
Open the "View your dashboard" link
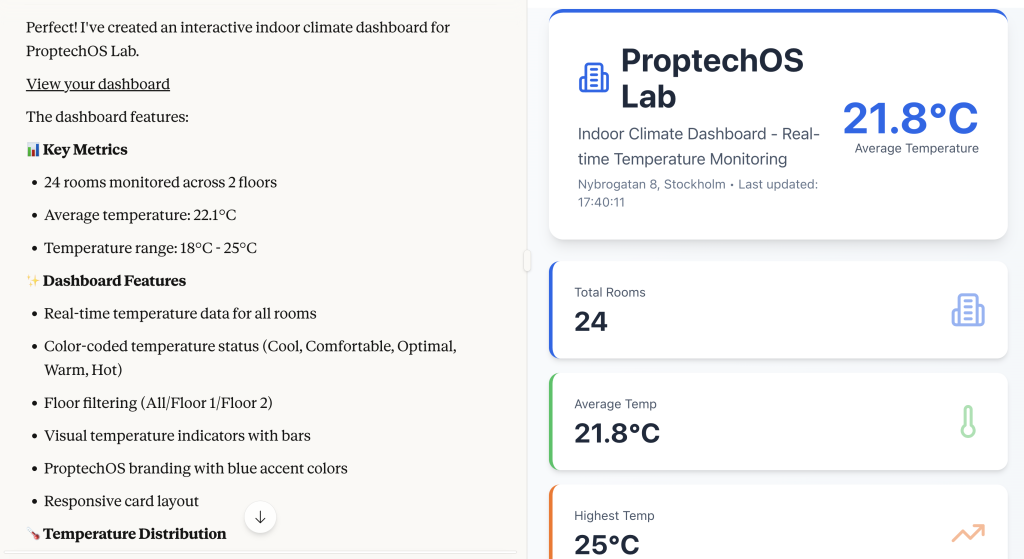click(98, 84)
